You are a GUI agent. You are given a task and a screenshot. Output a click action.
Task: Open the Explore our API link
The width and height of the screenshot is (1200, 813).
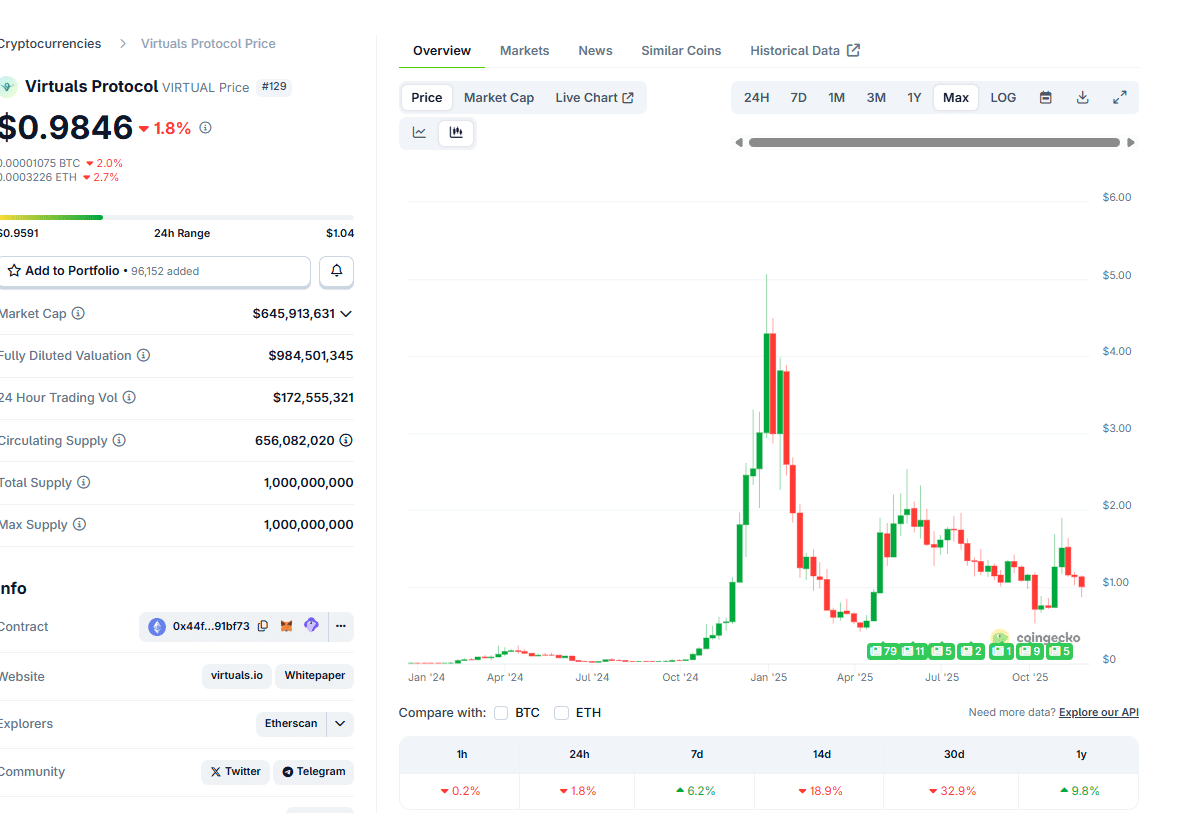pyautogui.click(x=1098, y=713)
